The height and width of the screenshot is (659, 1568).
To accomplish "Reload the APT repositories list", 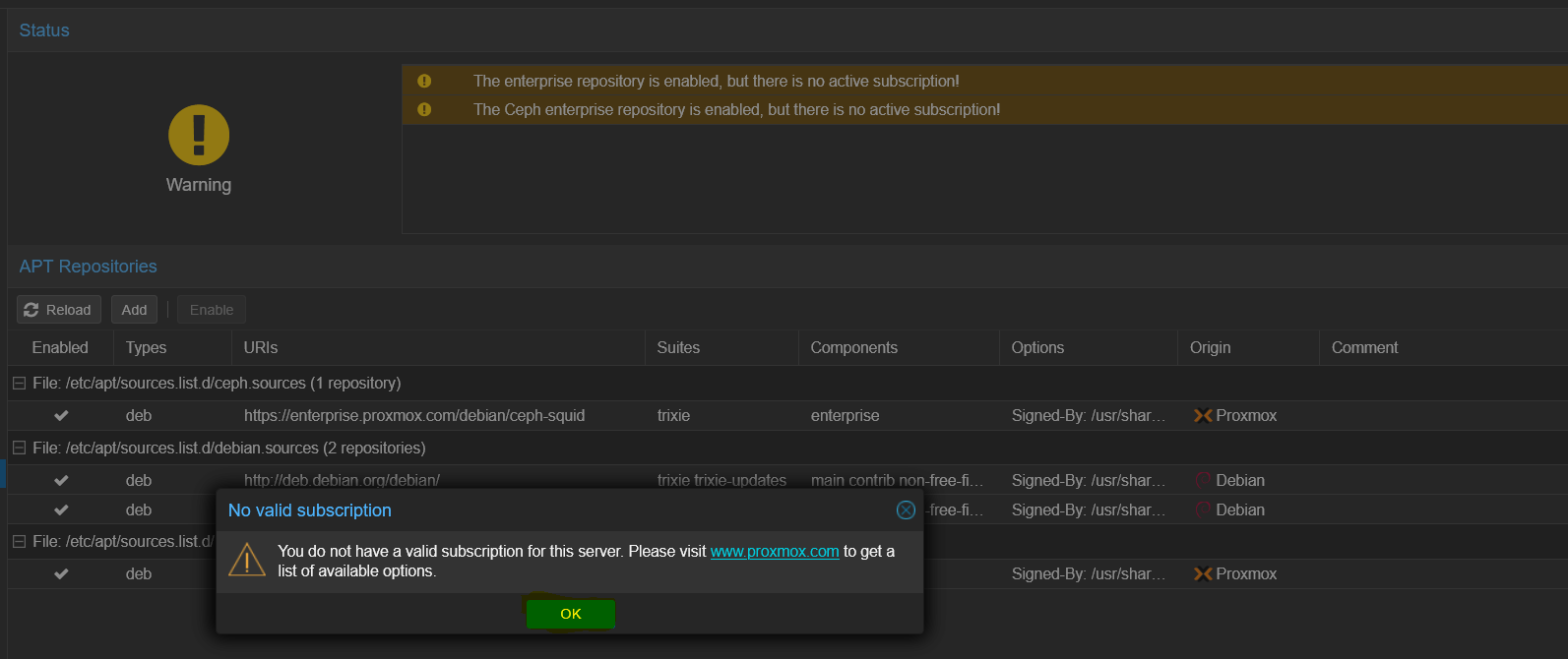I will [59, 310].
